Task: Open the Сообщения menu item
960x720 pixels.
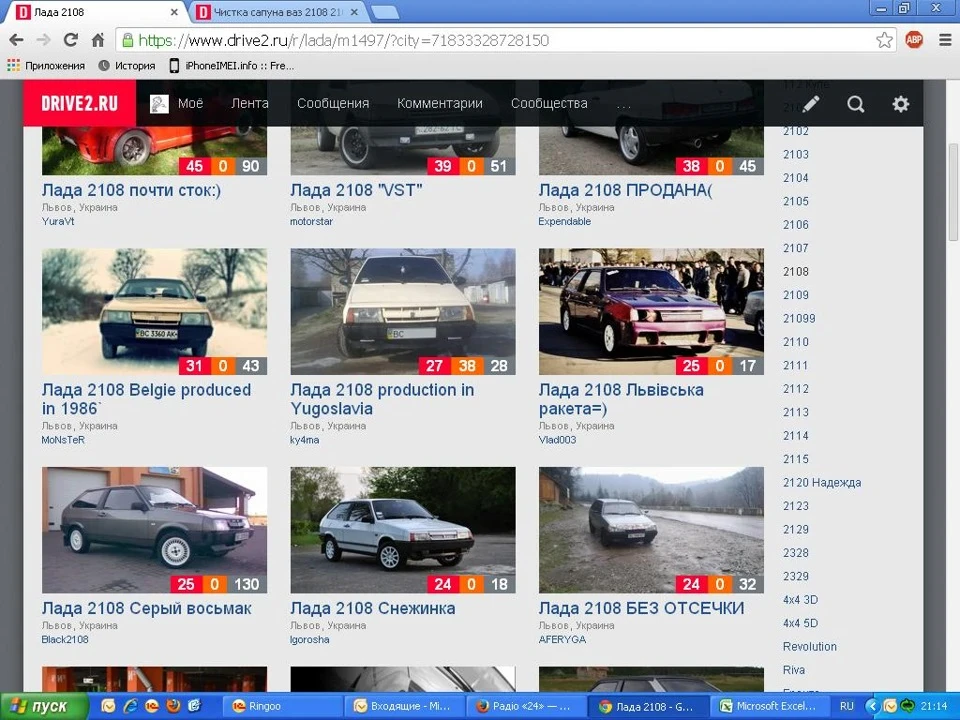Action: pyautogui.click(x=333, y=103)
